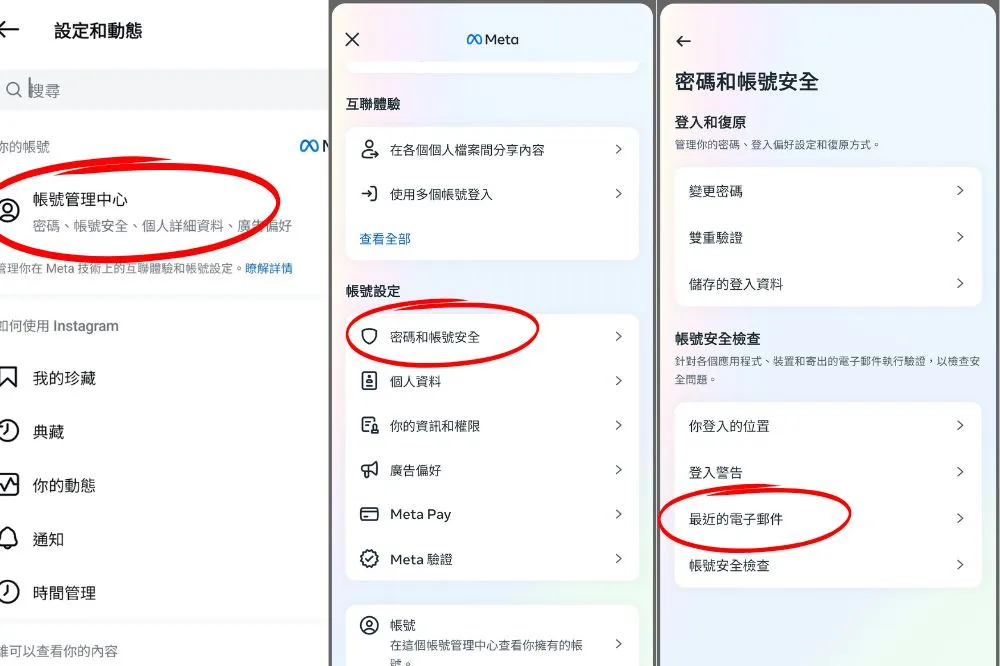
Task: Tap the chevron beside 你登入的位置
Action: click(960, 426)
